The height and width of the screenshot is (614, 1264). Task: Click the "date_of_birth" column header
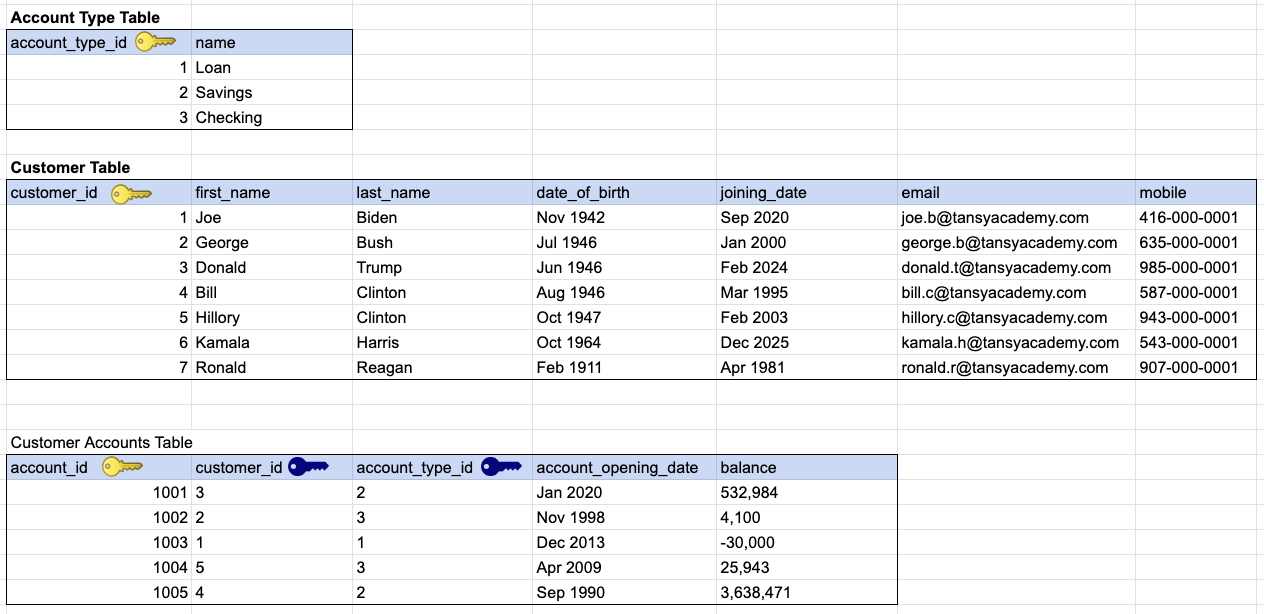pyautogui.click(x=625, y=192)
